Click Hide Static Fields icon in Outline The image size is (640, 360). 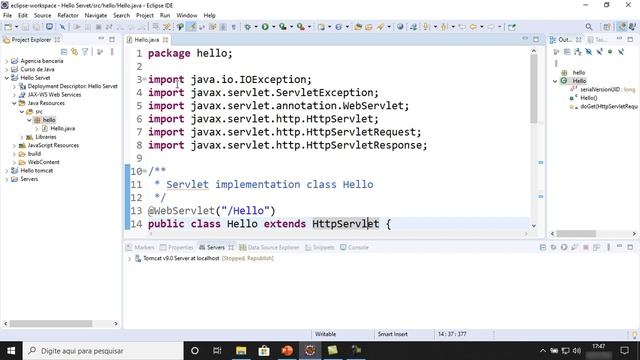[599, 52]
